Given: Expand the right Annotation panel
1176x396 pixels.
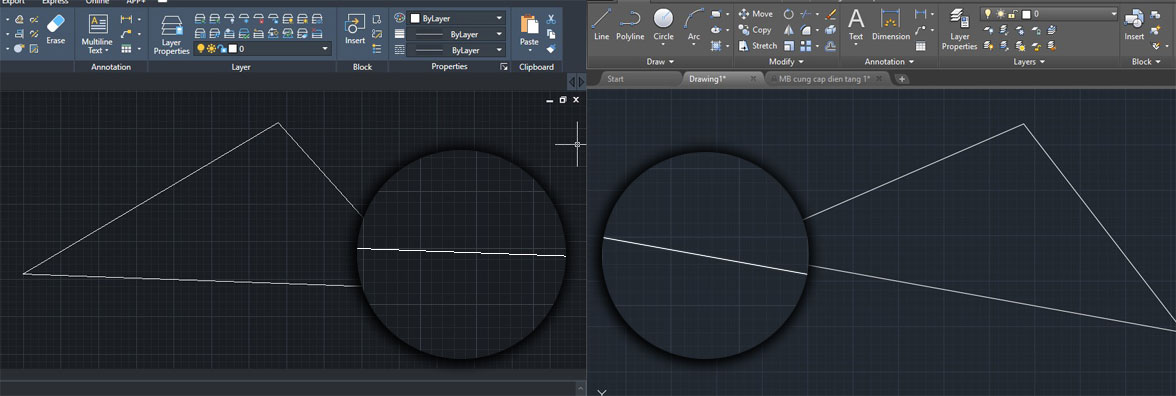Looking at the screenshot, I should [890, 62].
